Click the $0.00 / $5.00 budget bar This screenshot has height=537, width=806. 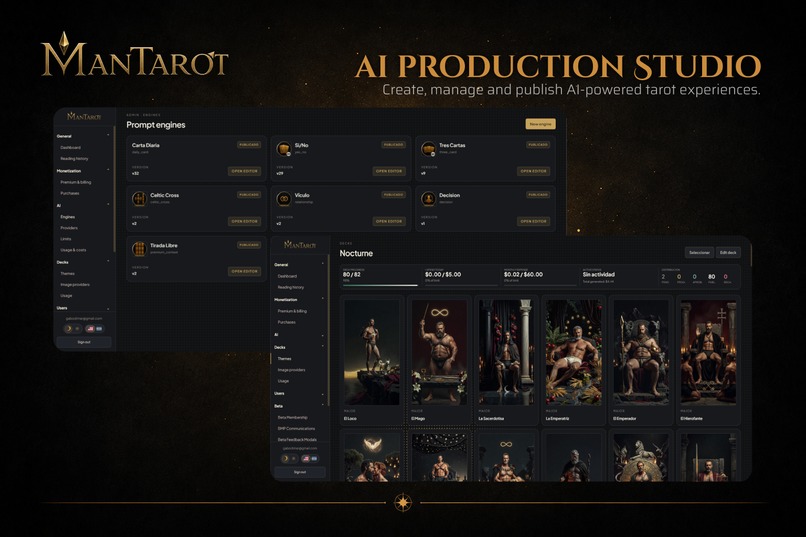click(461, 285)
